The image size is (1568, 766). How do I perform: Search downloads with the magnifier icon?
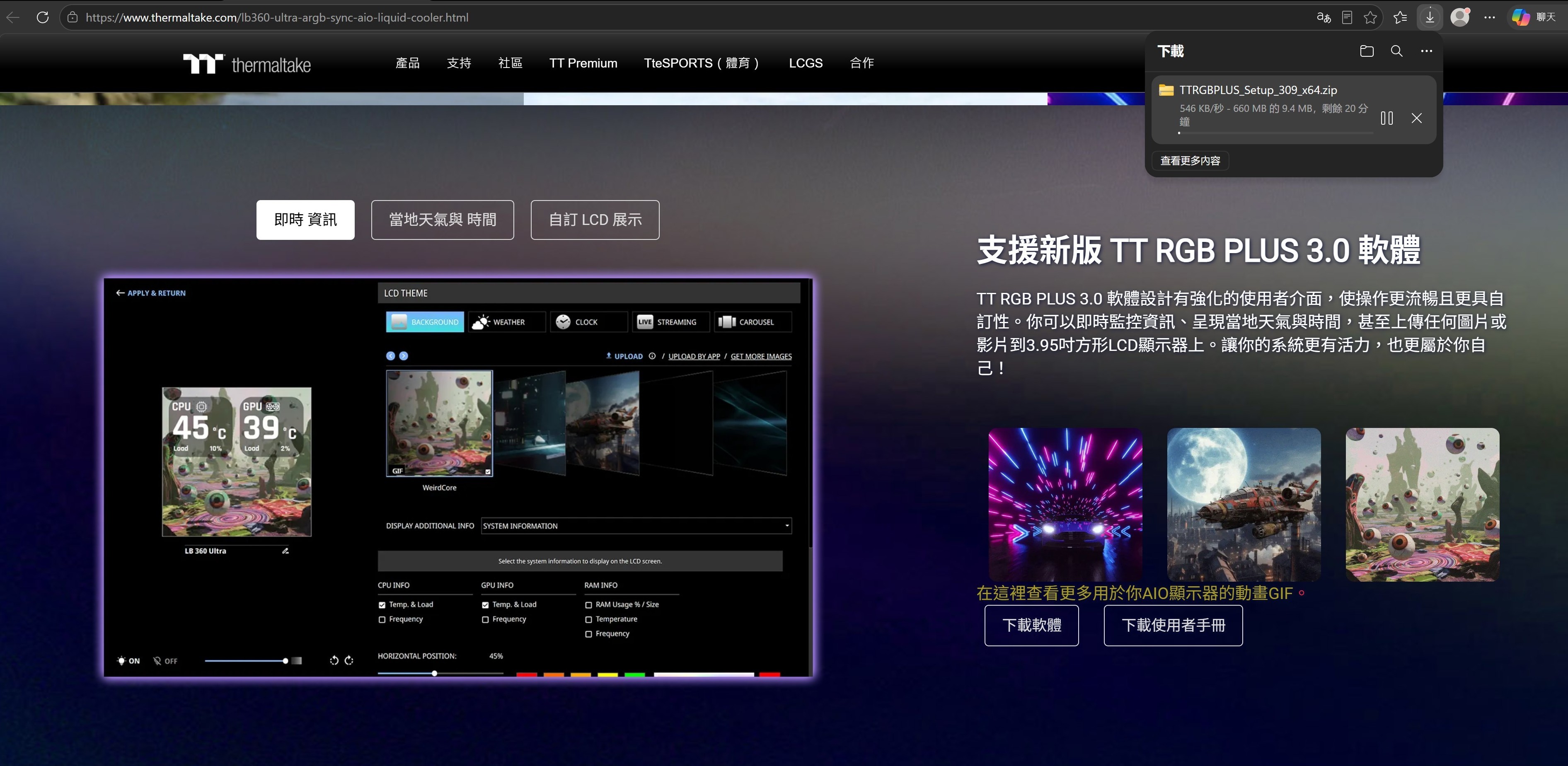click(x=1397, y=51)
